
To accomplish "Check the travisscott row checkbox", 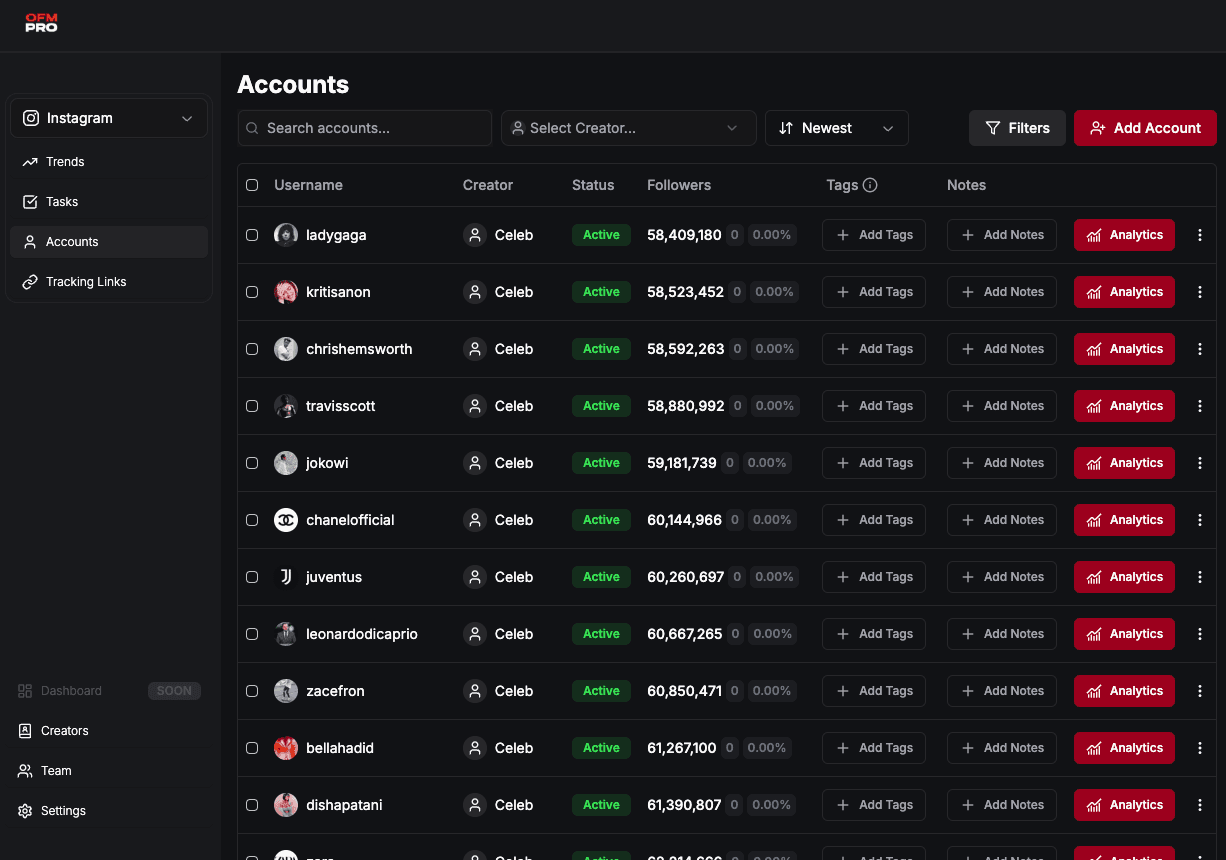I will (x=252, y=406).
